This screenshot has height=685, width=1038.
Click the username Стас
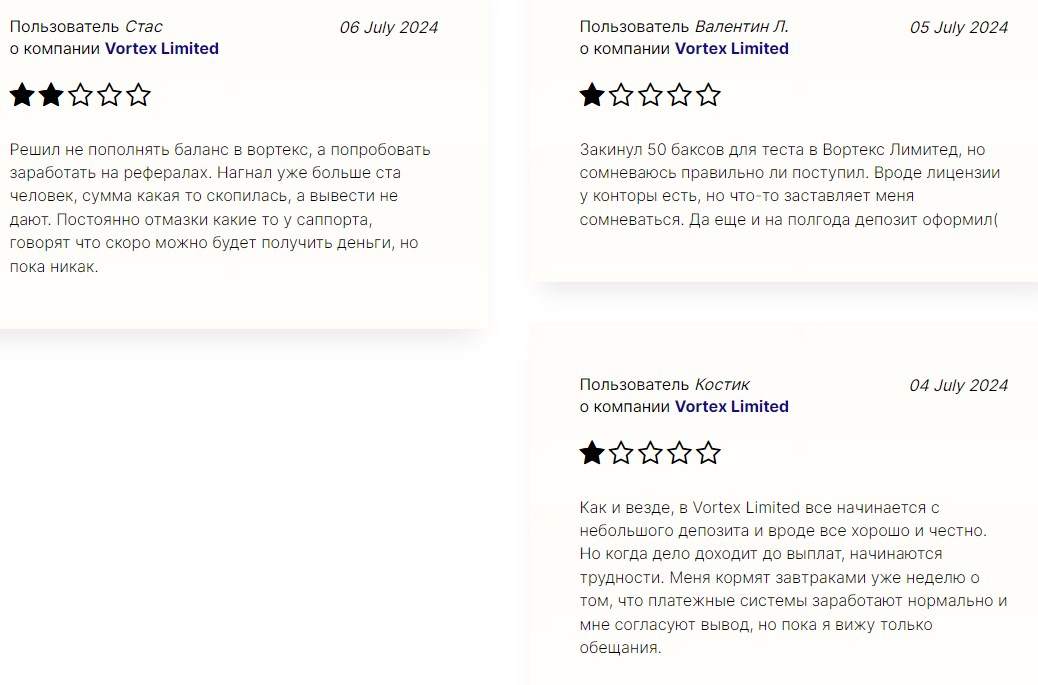click(144, 27)
